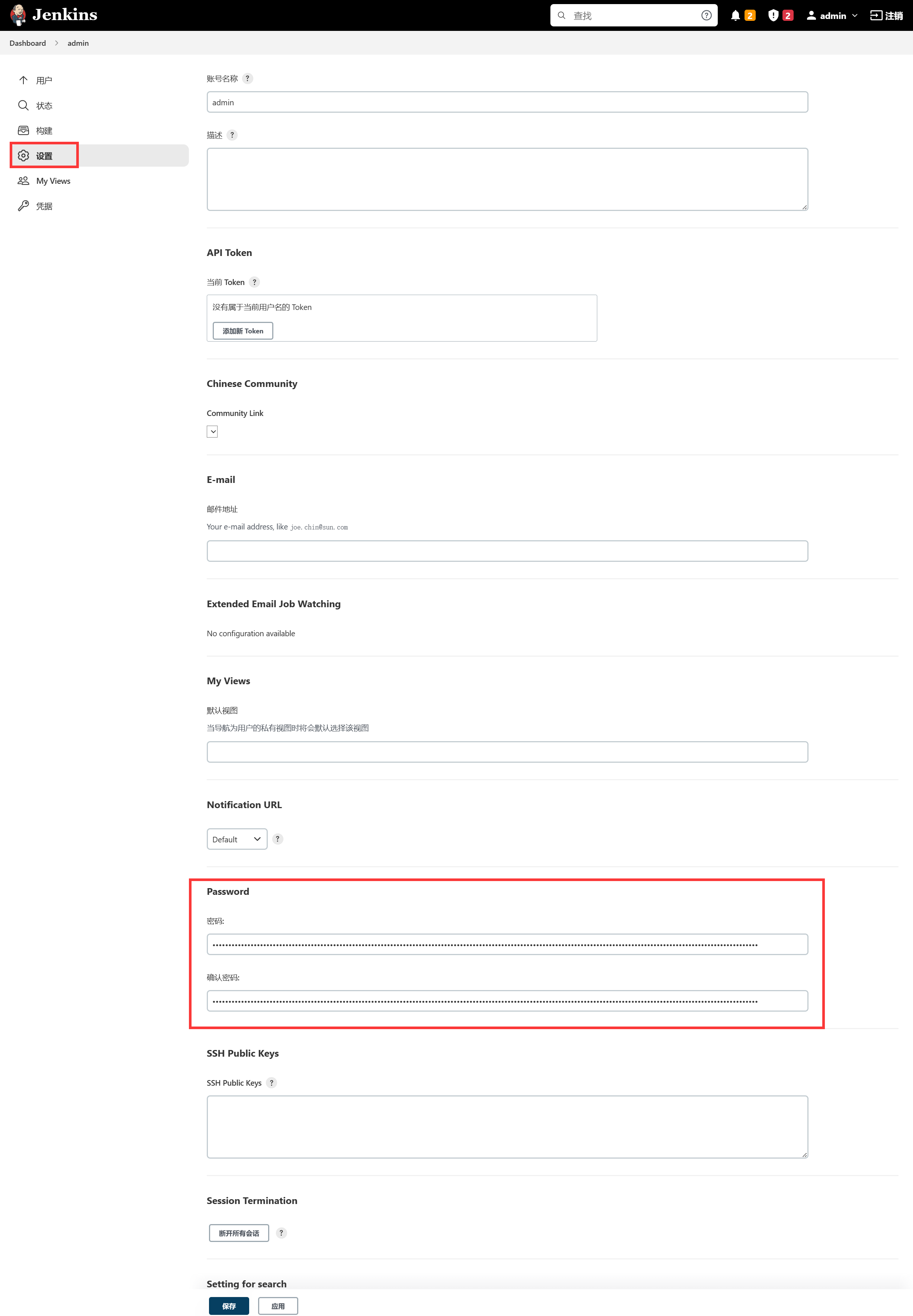Click the 添加新 Token button
This screenshot has height=1316, width=913.
242,331
